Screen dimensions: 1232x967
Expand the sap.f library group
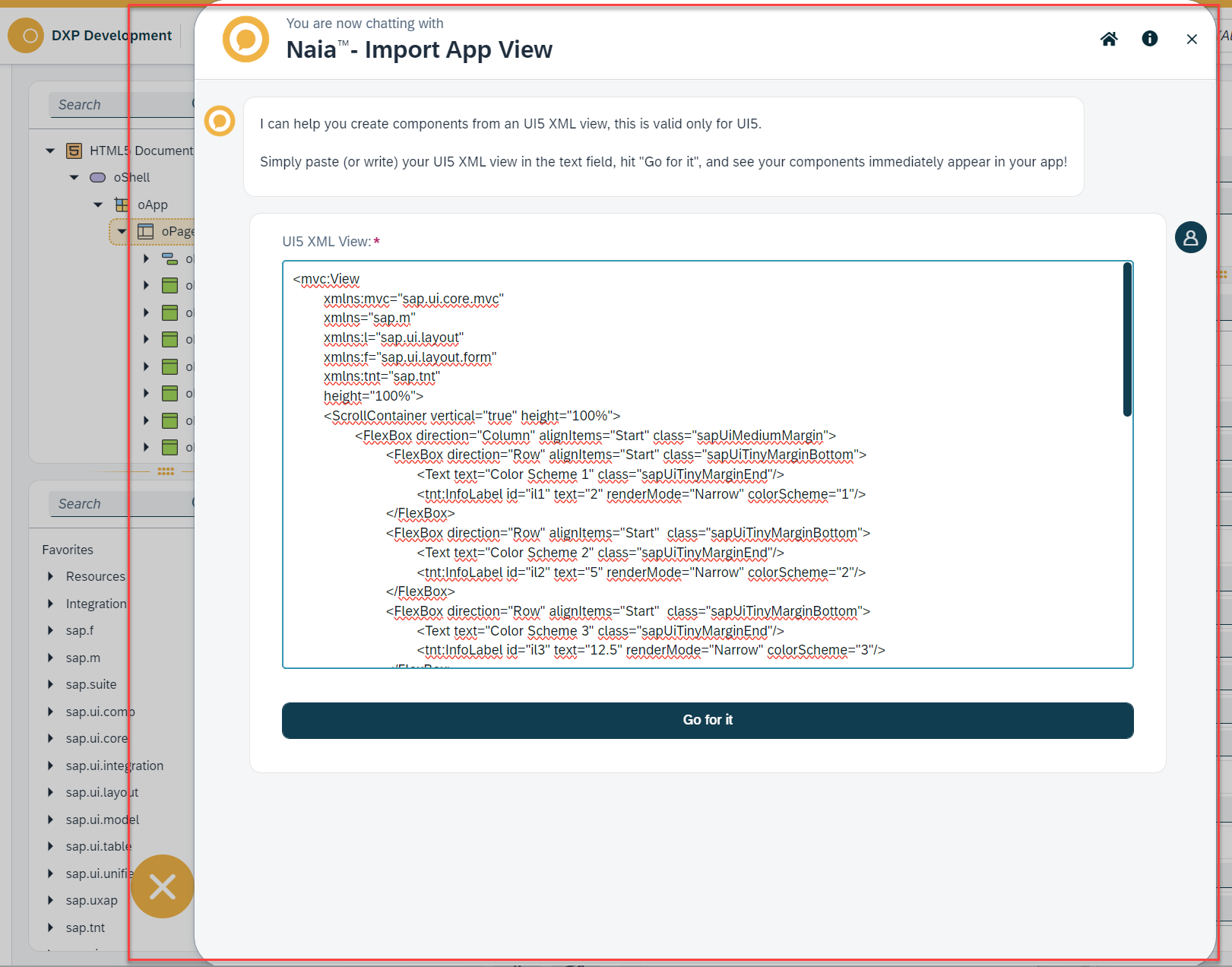[50, 630]
